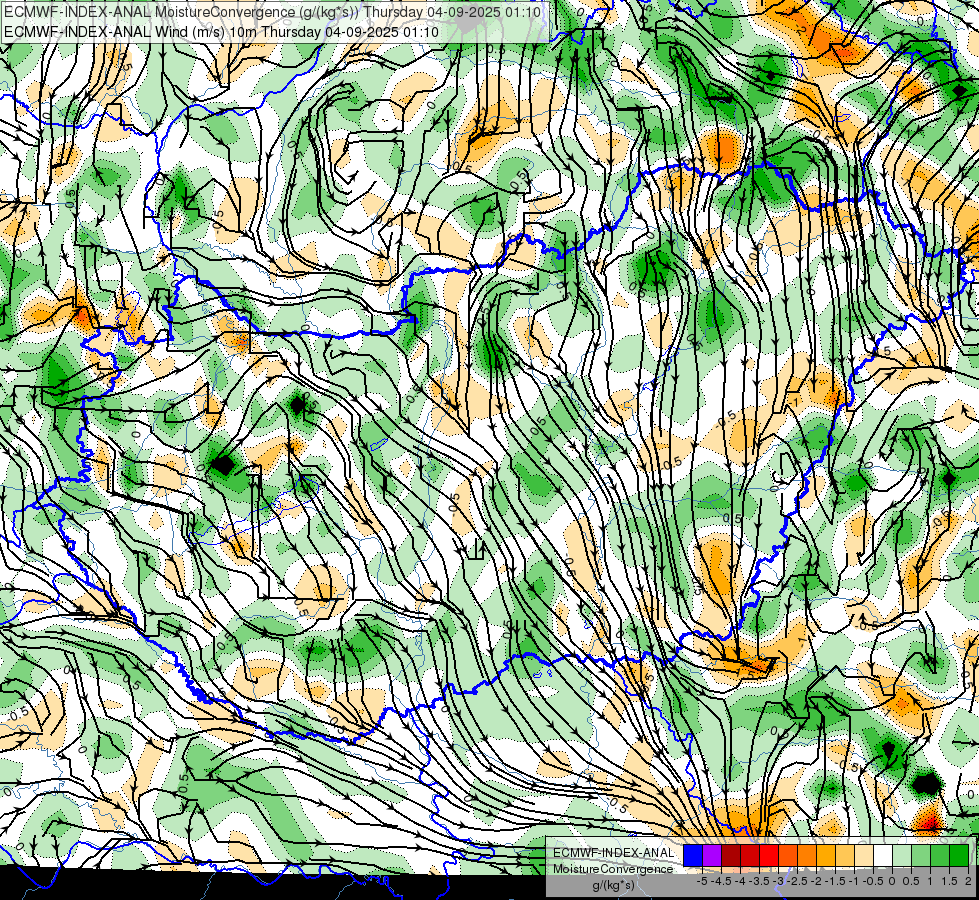Click the light orange swatch between -1.5 and -1
The width and height of the screenshot is (979, 900).
[x=845, y=856]
